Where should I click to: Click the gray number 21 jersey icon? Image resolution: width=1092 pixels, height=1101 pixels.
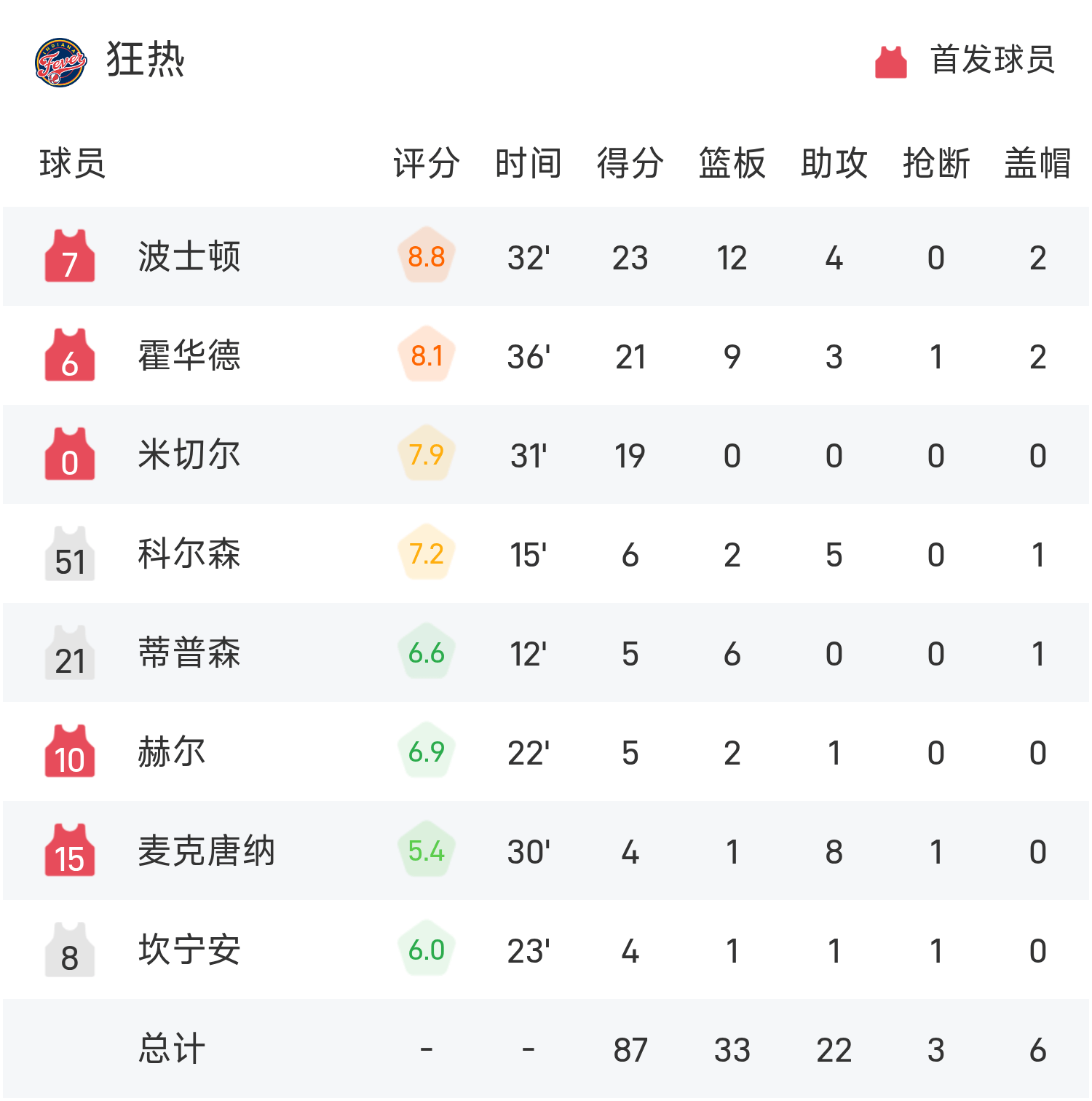click(x=70, y=653)
